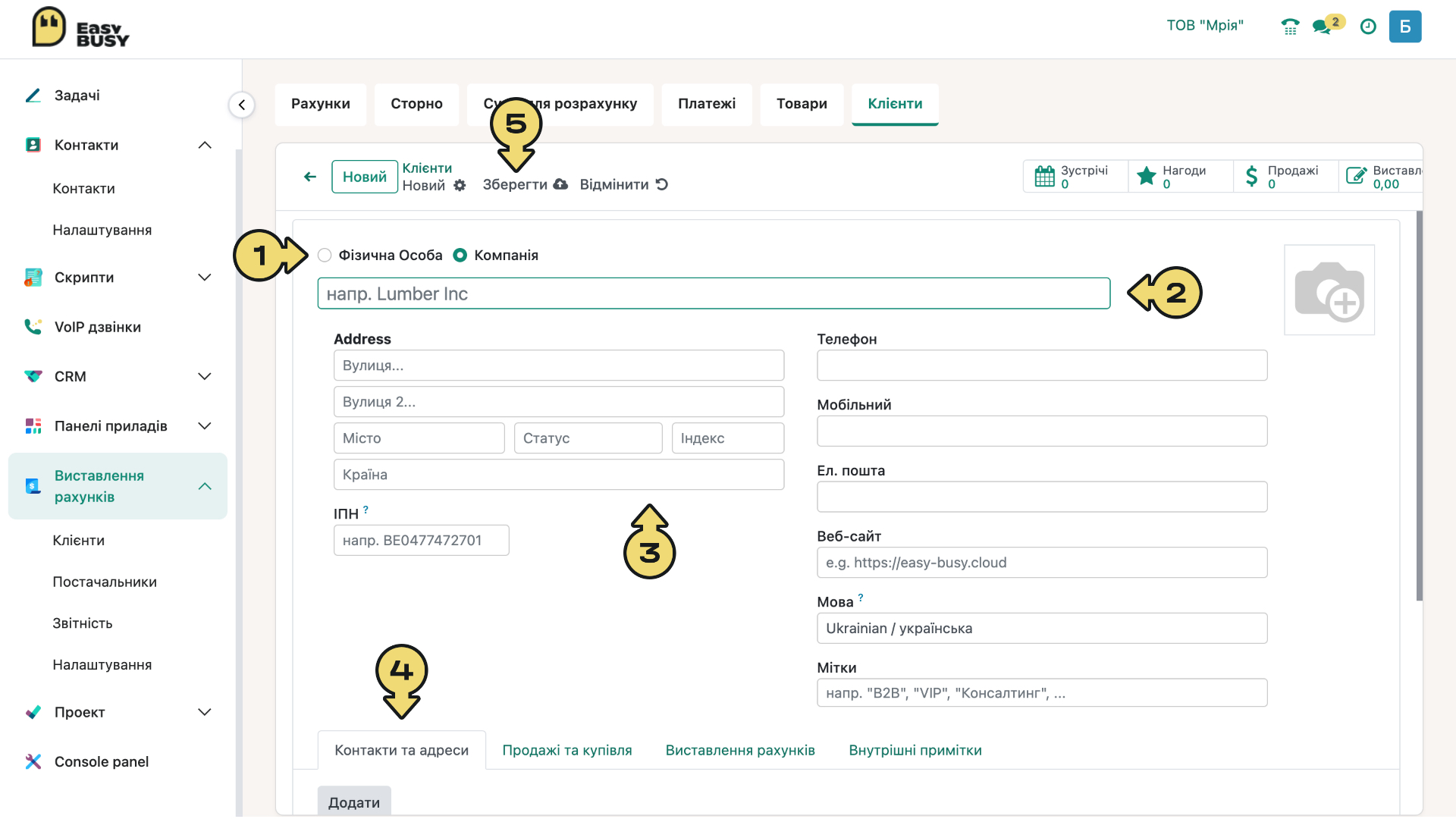Screen dimensions: 1456x819
Task: Click the Клієнти breadcrumb link
Action: point(427,168)
